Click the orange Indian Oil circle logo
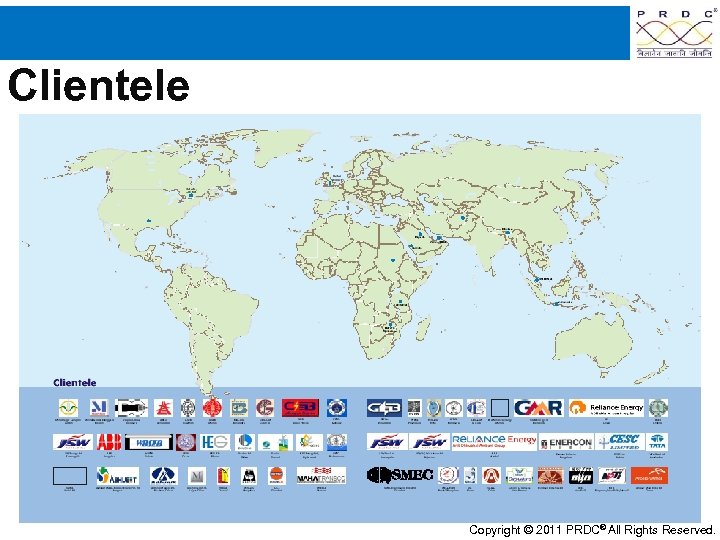Screen dimensions: 720x540 coord(276,476)
